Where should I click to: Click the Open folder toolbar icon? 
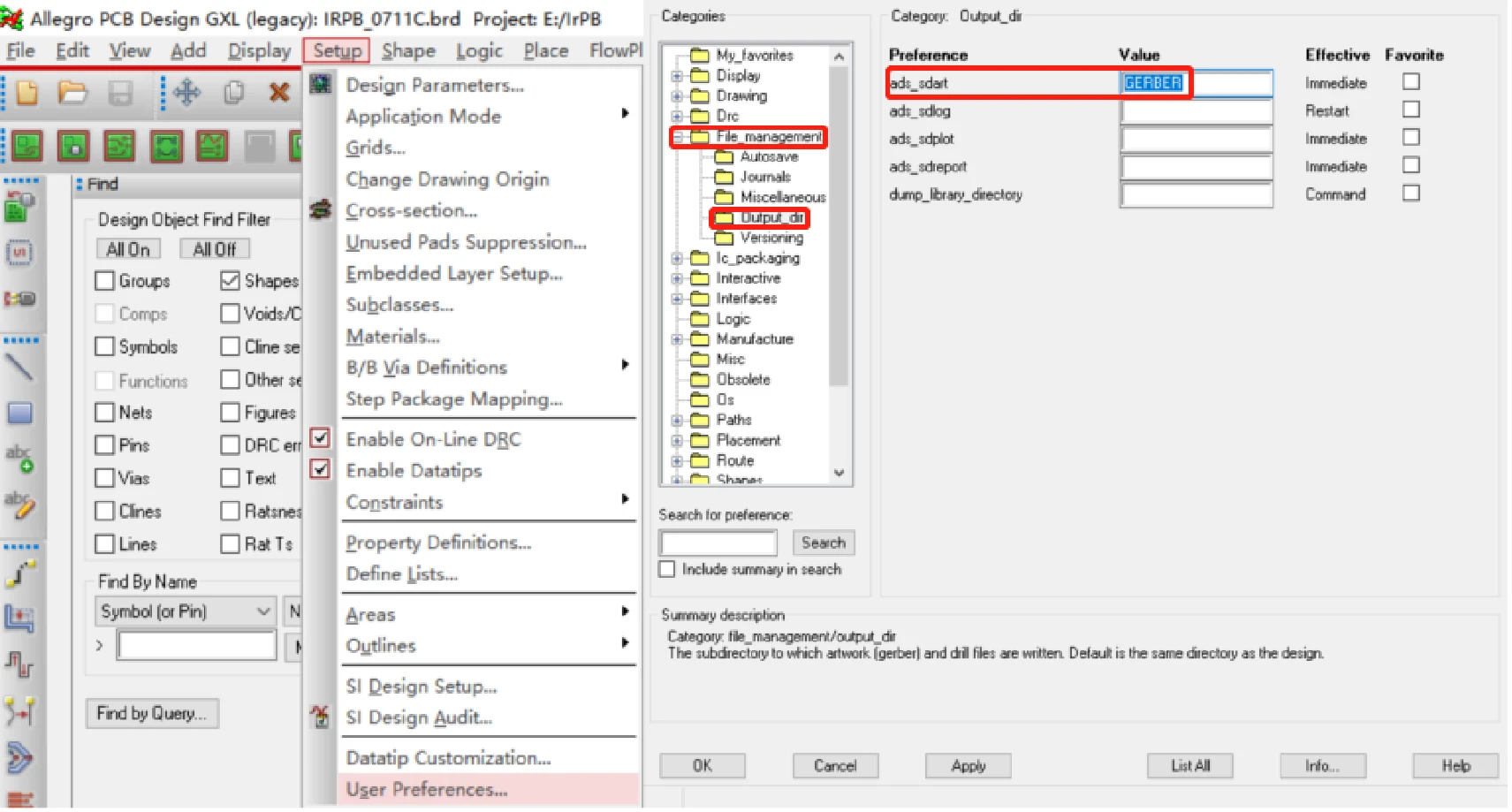coord(72,92)
